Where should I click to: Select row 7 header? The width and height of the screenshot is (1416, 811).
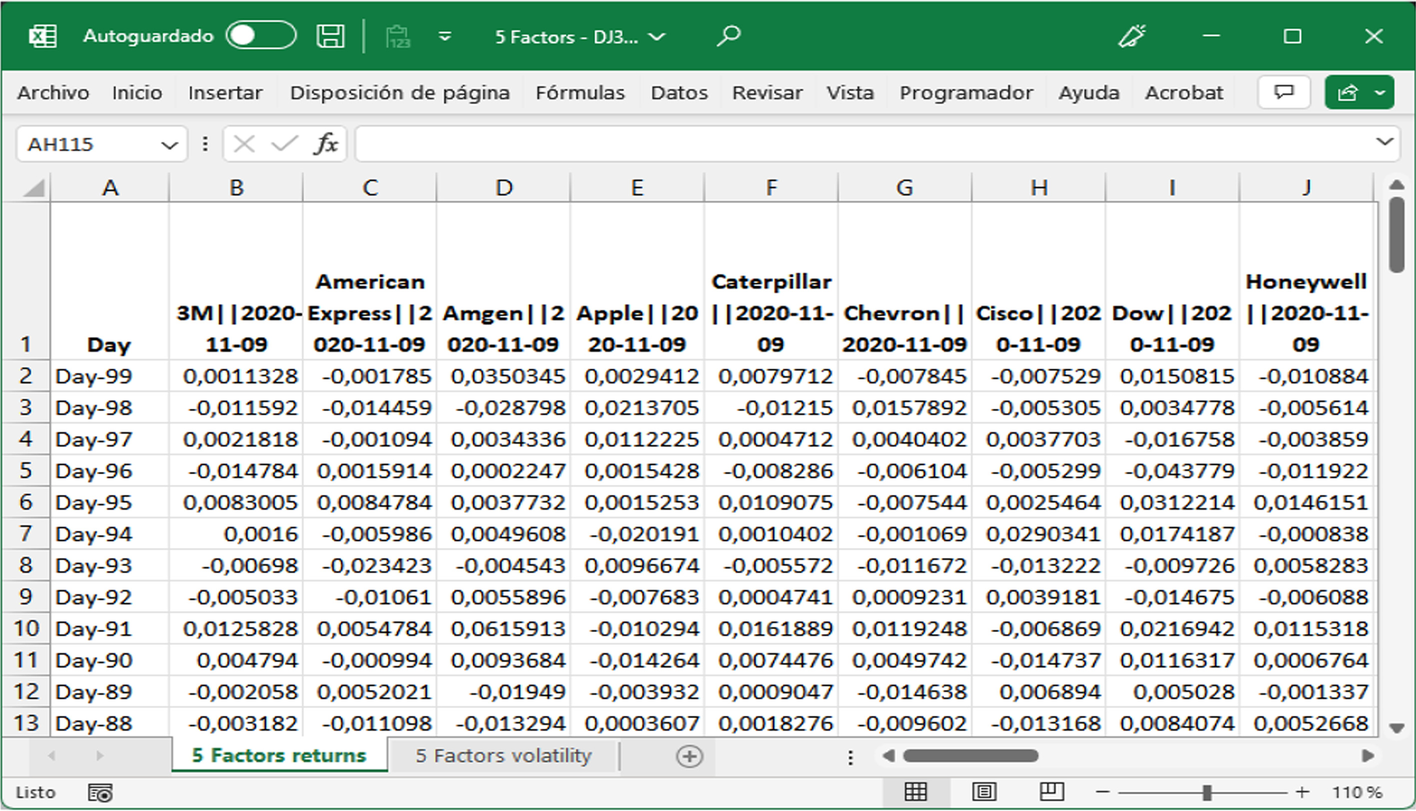click(x=26, y=534)
